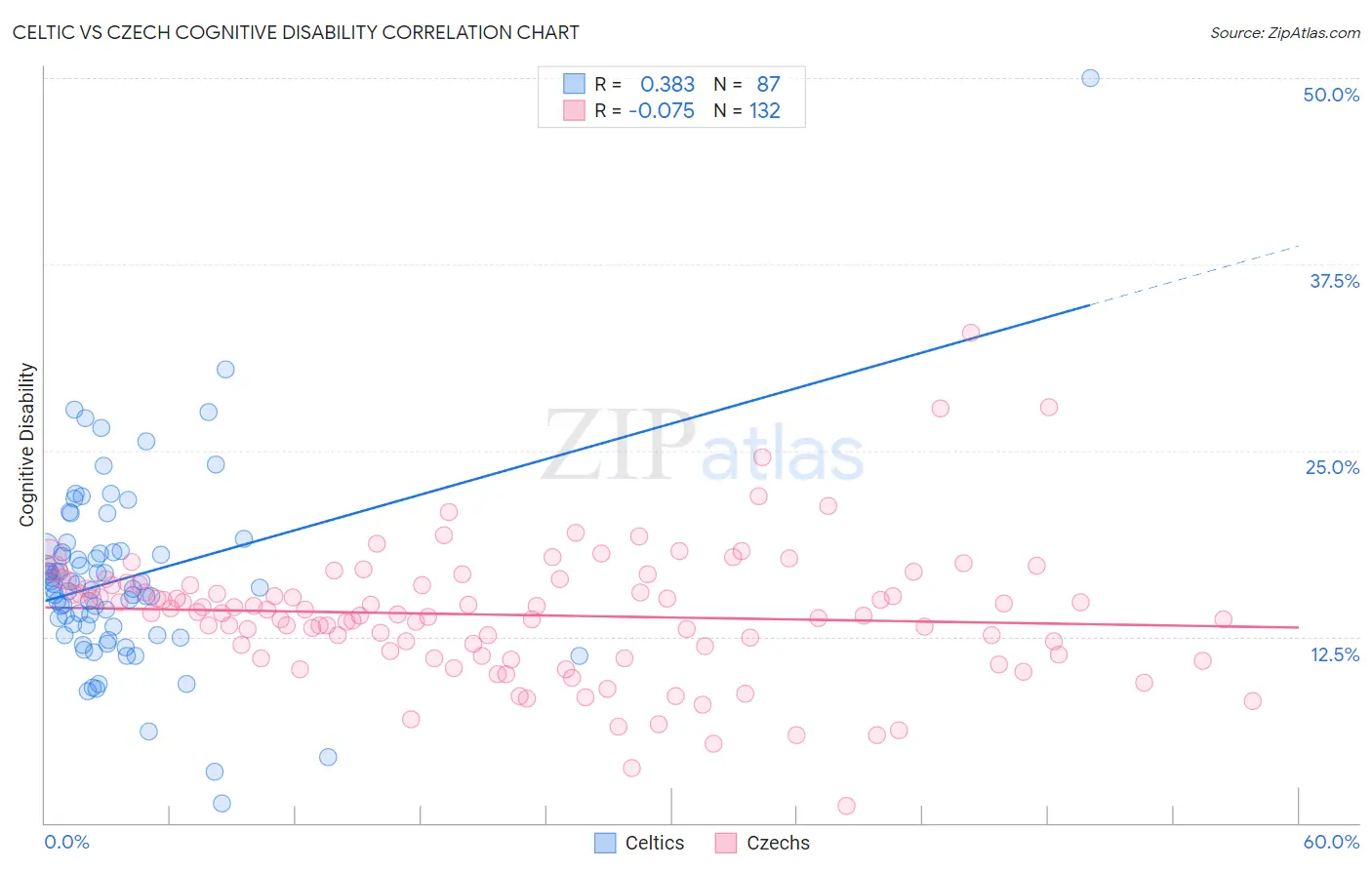Click the 25.0% y-axis tick label
The height and width of the screenshot is (870, 1372).
point(1332,467)
